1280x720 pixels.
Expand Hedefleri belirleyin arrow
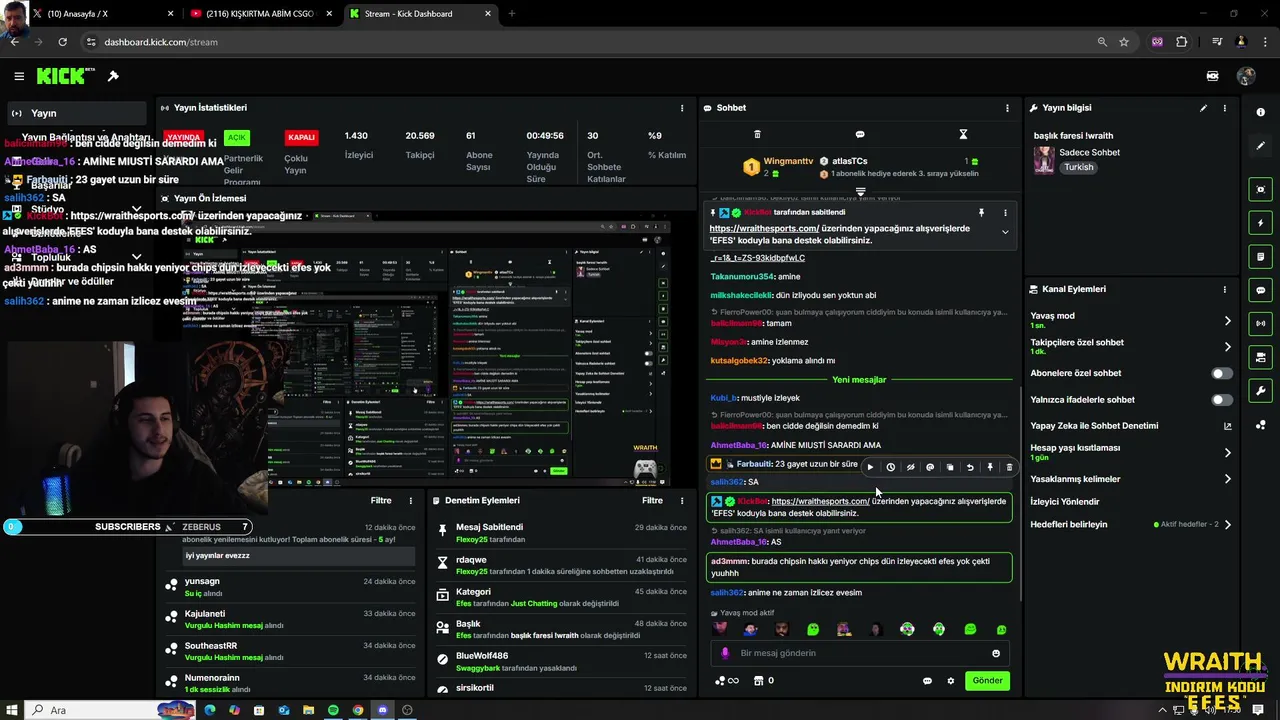click(1228, 524)
